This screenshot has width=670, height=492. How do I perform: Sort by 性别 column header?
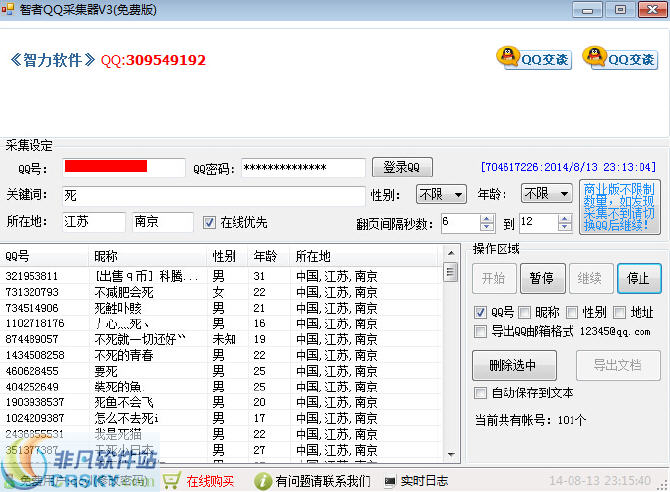227,256
